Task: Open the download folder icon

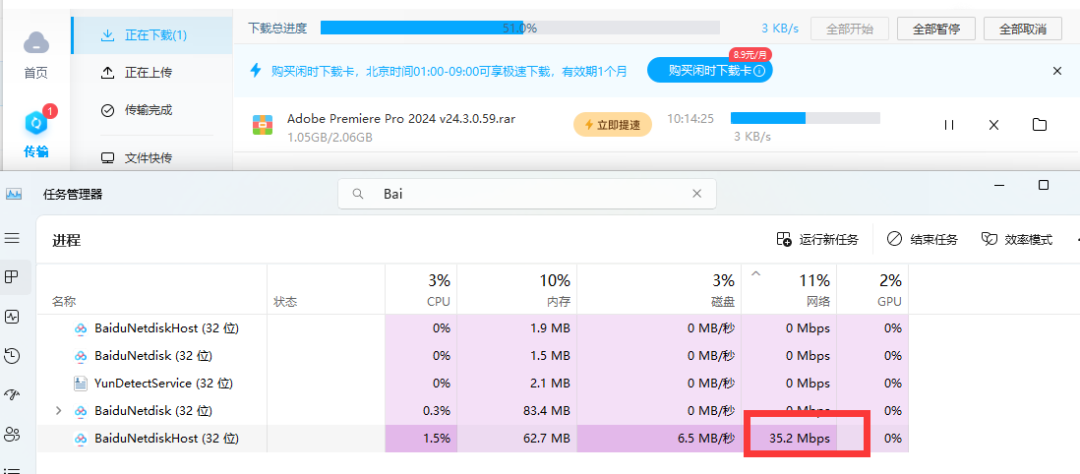Action: pyautogui.click(x=1039, y=125)
